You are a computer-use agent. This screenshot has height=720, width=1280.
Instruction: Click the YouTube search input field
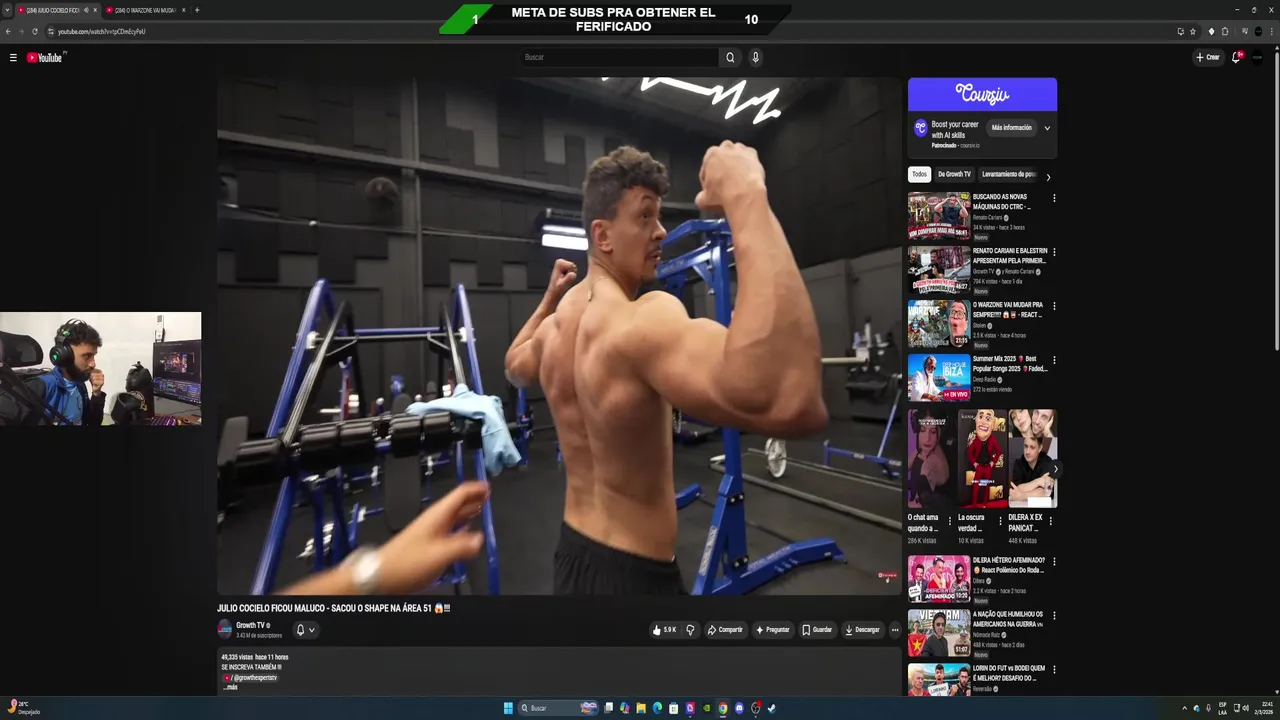pos(619,57)
